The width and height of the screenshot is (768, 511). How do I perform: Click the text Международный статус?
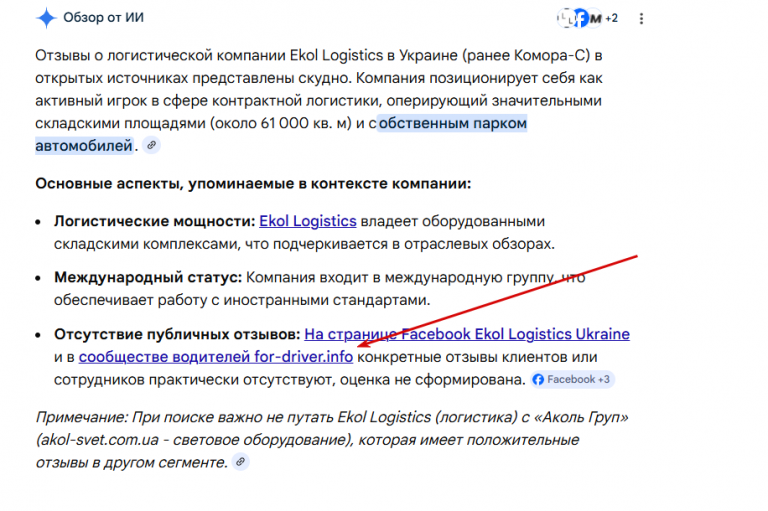148,277
